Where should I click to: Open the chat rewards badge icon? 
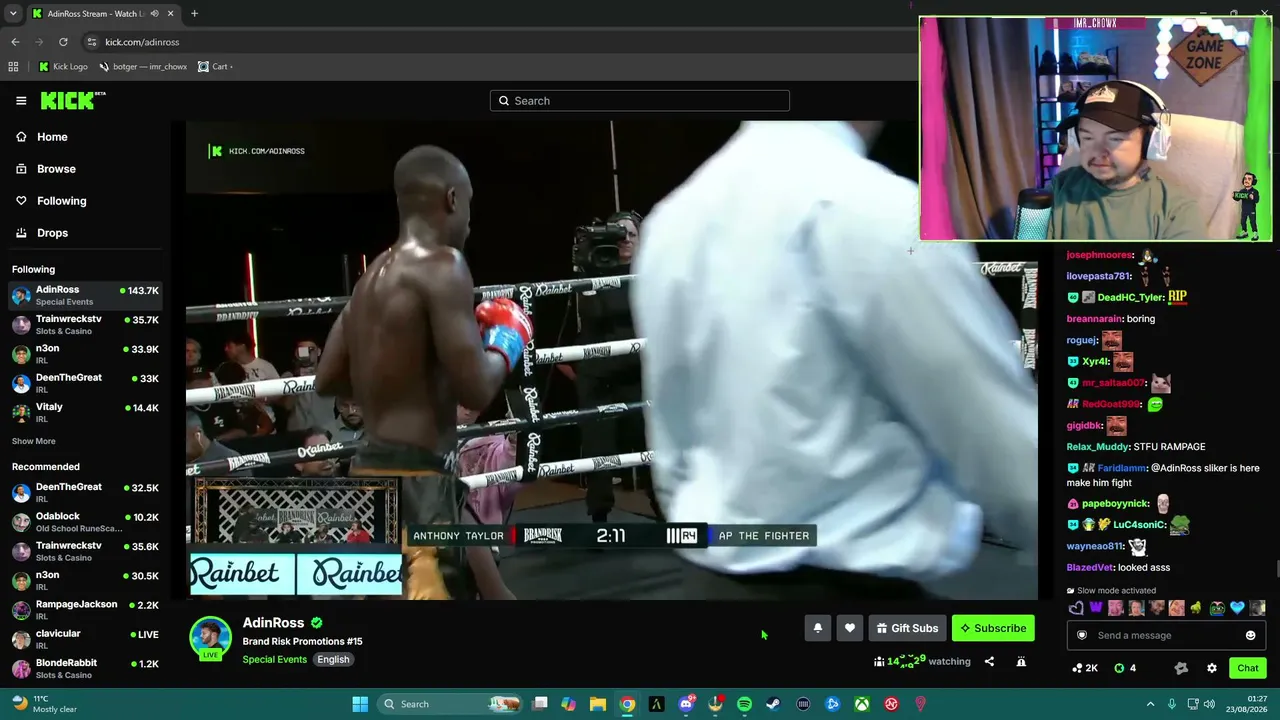click(x=1181, y=668)
